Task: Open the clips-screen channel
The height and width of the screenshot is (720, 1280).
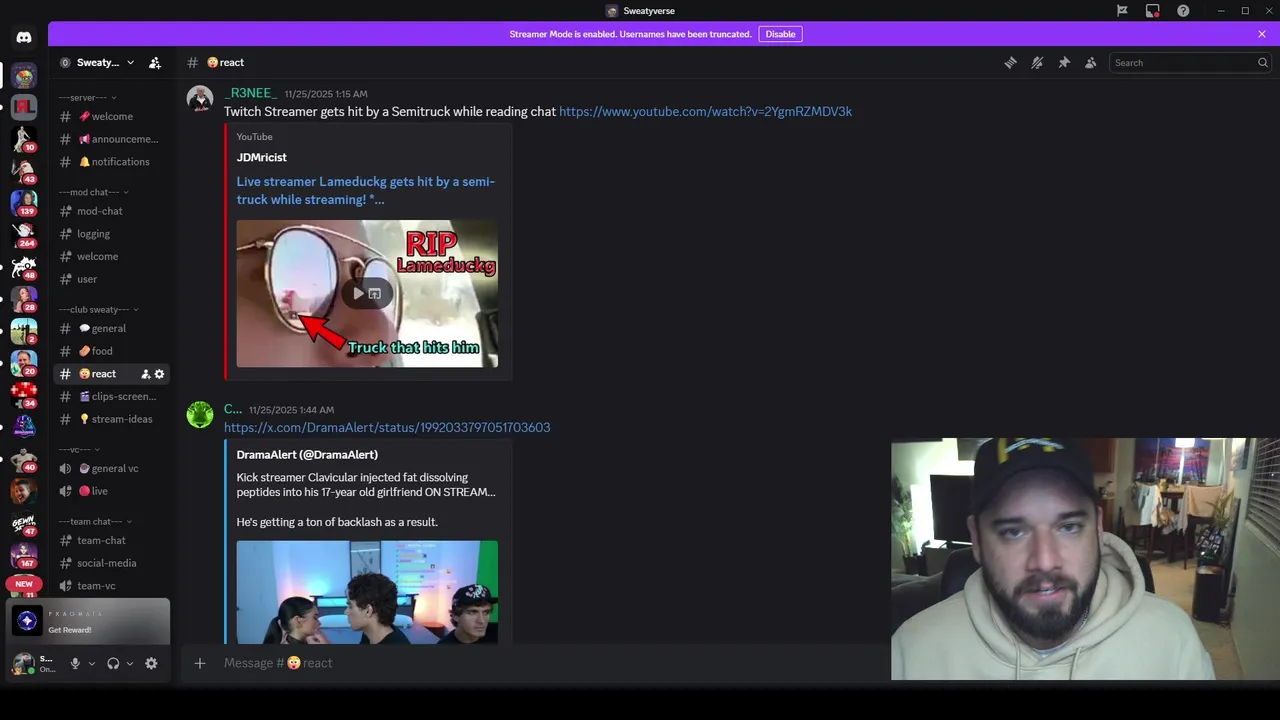Action: 111,396
